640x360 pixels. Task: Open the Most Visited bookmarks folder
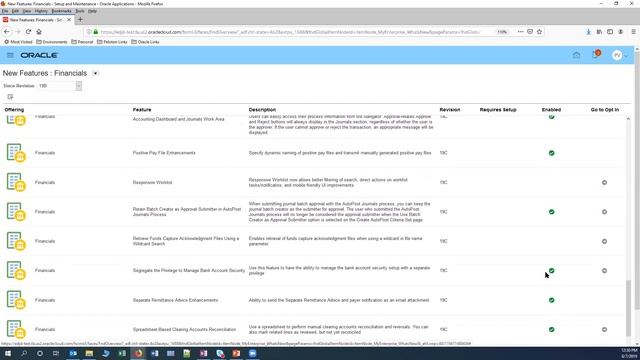pos(18,42)
